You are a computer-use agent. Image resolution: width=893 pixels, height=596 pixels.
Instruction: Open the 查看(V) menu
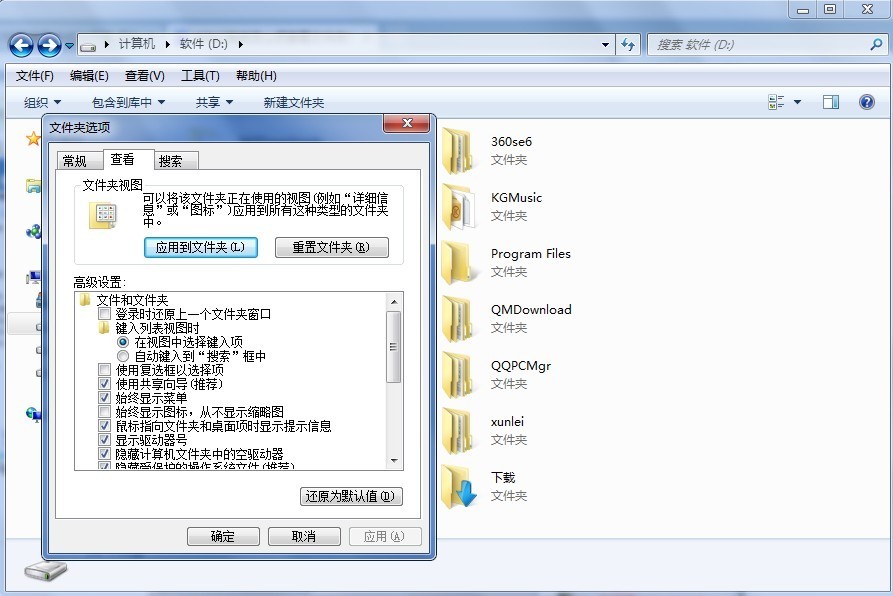(x=145, y=76)
